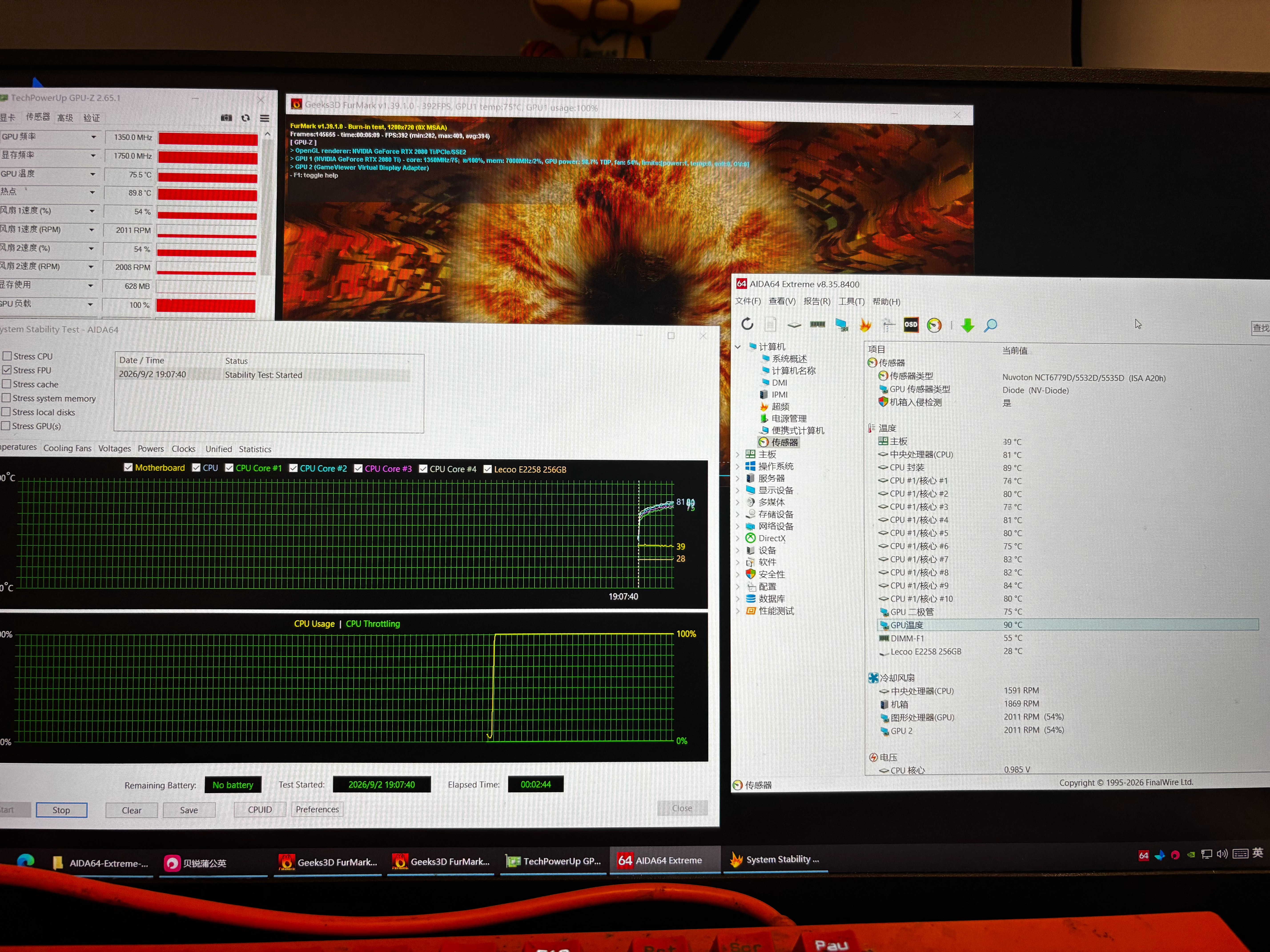The image size is (1270, 952).
Task: Select DMI in the AIDA64 tree
Action: (x=779, y=383)
